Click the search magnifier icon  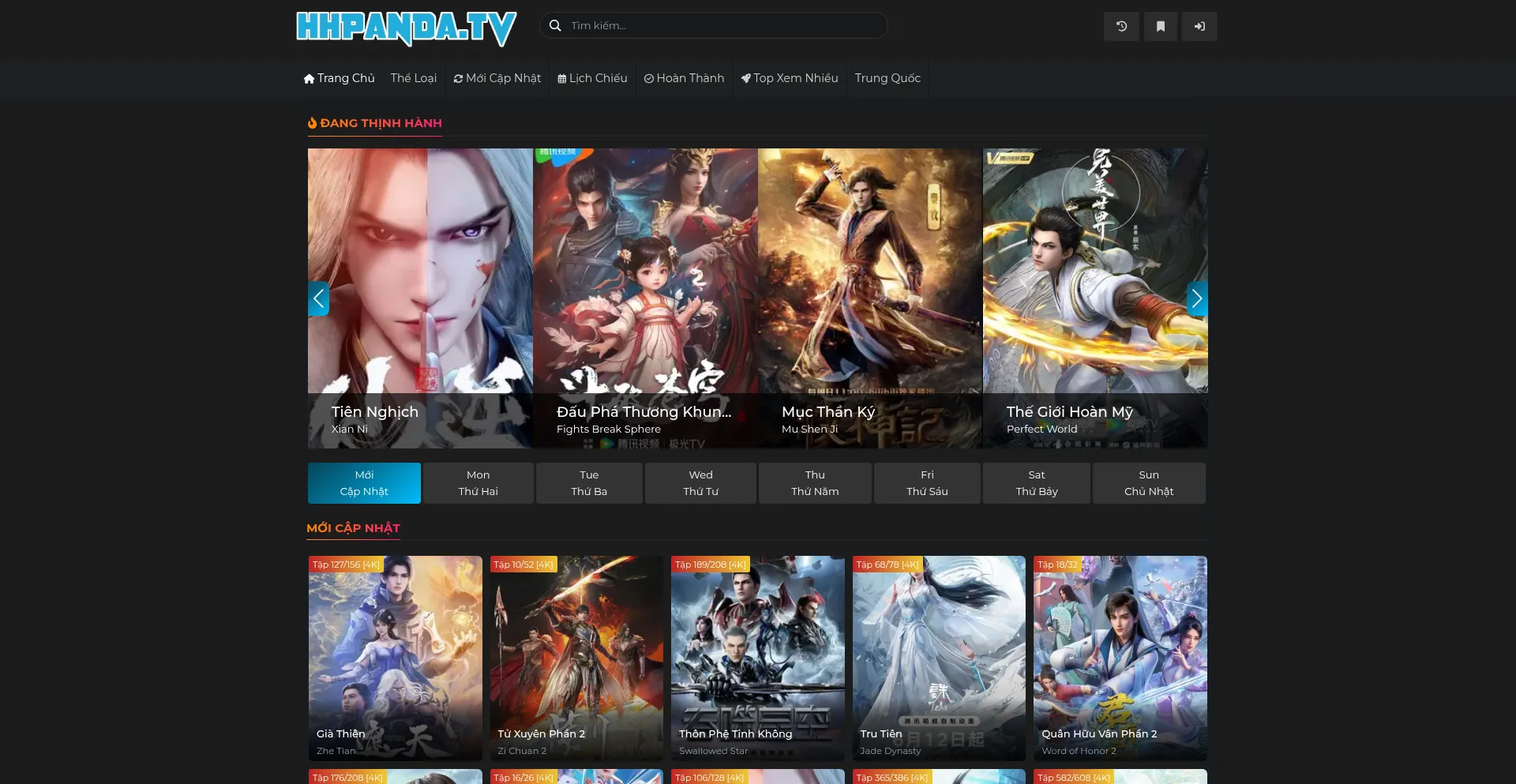[555, 25]
